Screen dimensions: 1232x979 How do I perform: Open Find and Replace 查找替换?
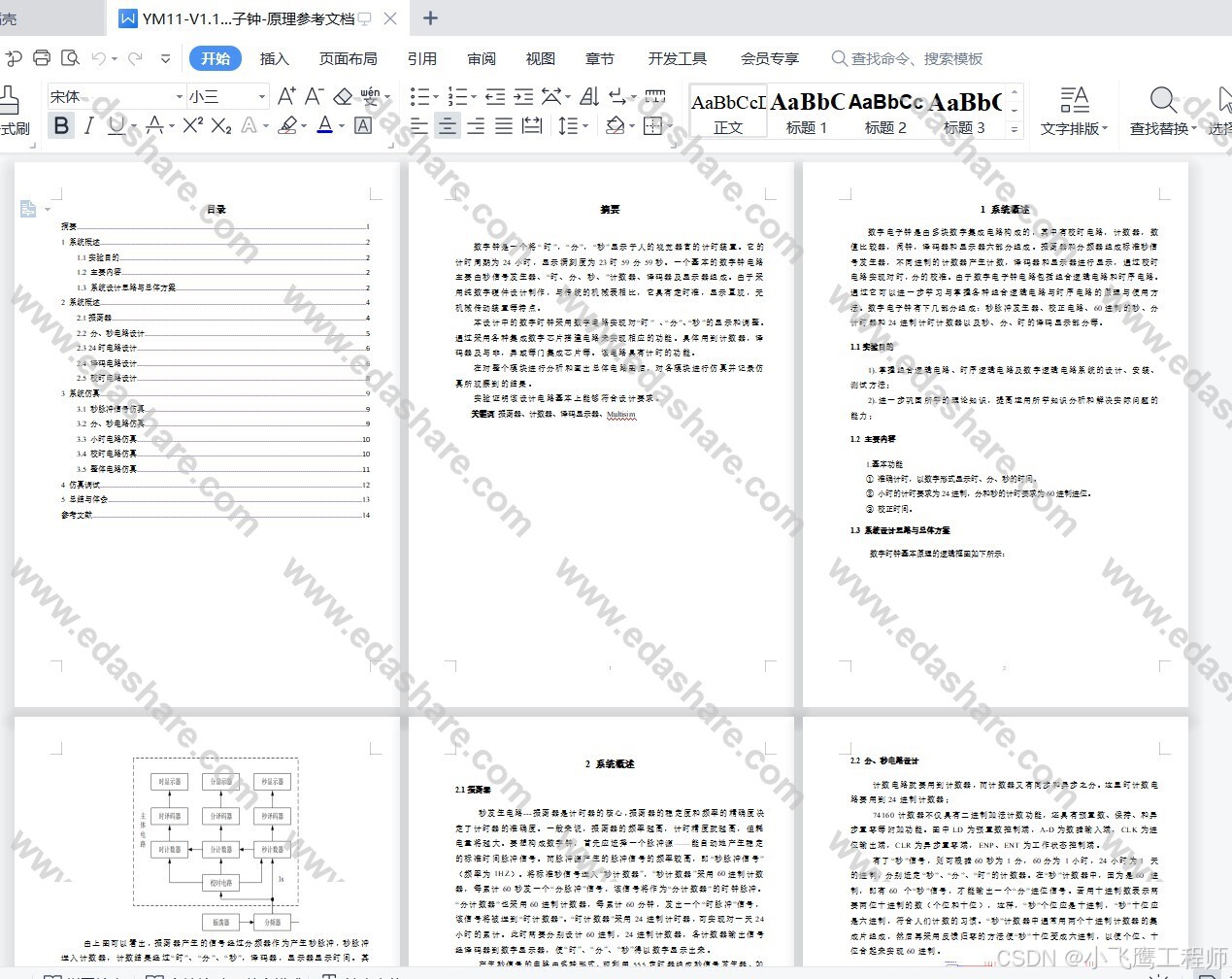[x=1162, y=110]
